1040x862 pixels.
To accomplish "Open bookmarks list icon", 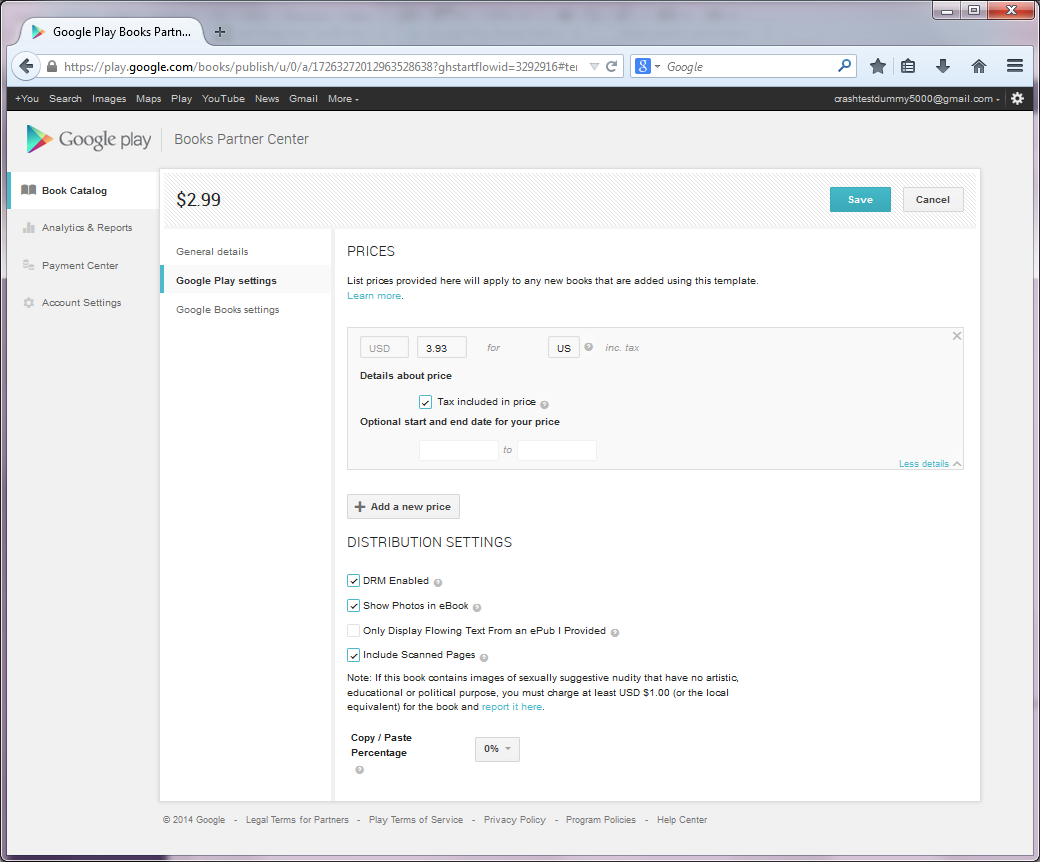I will [908, 66].
